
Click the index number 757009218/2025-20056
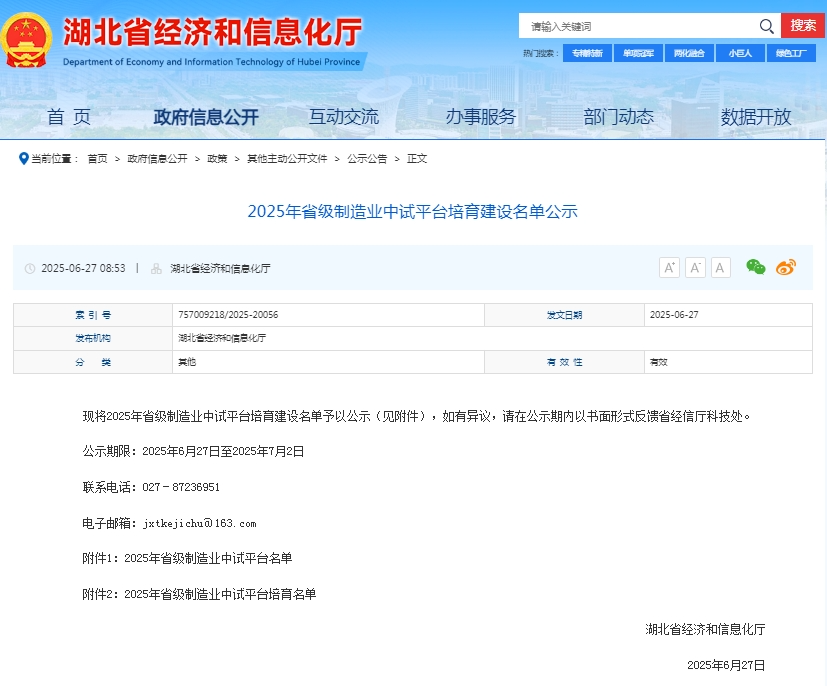pyautogui.click(x=228, y=315)
